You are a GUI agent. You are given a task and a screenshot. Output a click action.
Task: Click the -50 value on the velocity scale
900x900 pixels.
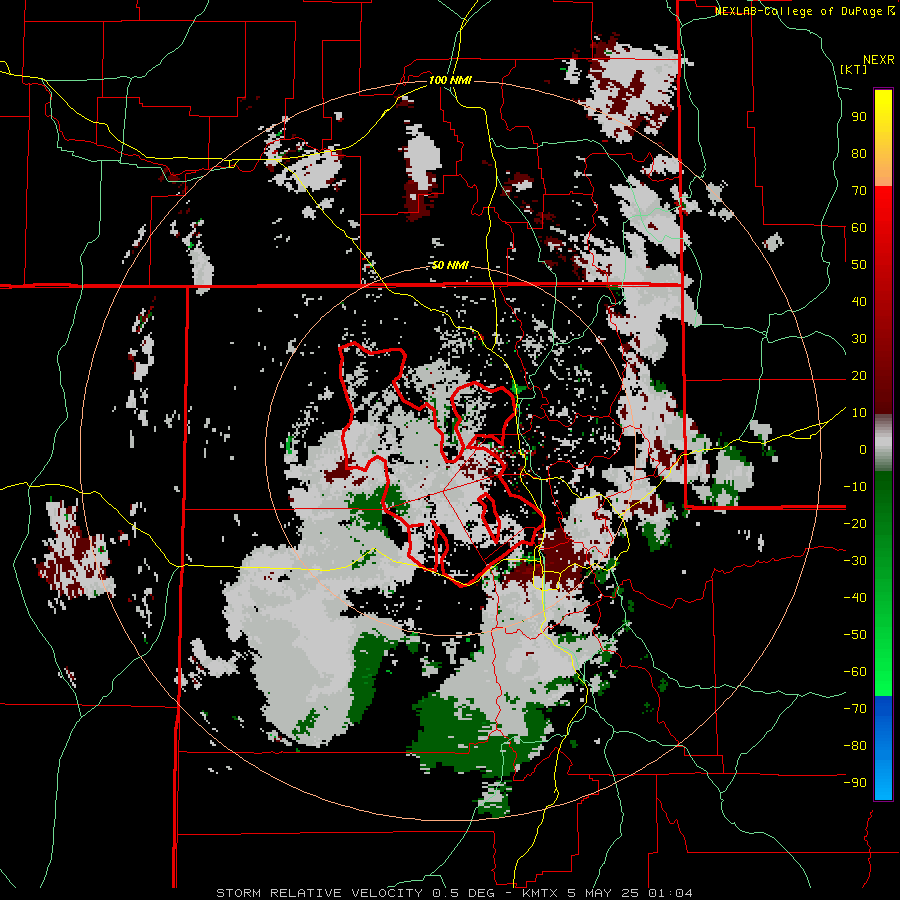pos(855,635)
